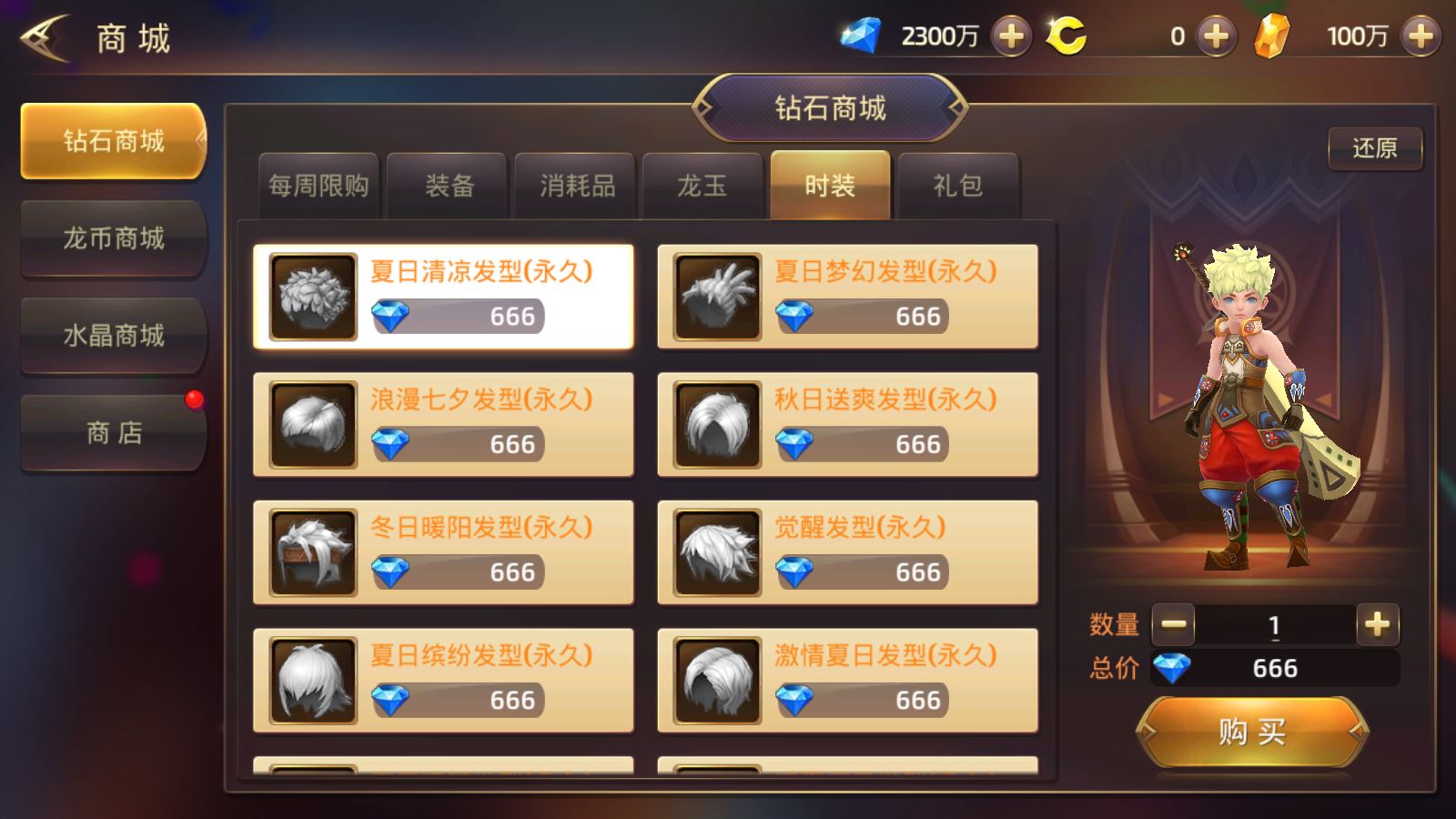The image size is (1456, 819).
Task: Open 水晶商城 from the sidebar
Action: pos(114,336)
